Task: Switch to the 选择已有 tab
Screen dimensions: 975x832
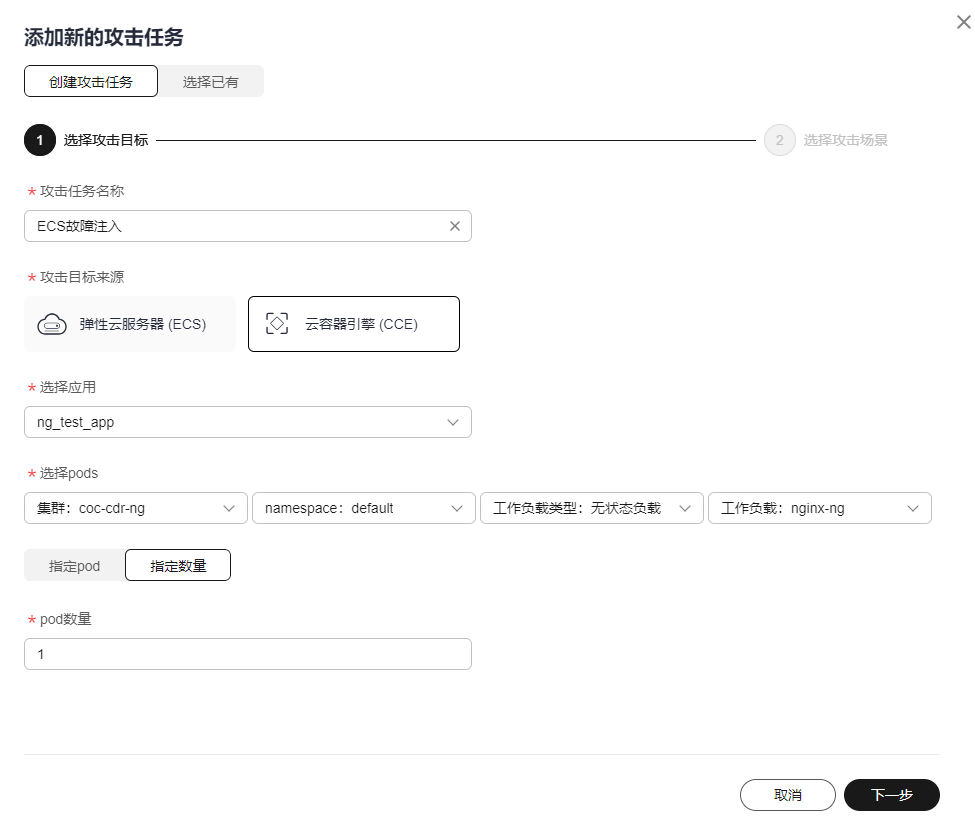Action: 210,81
